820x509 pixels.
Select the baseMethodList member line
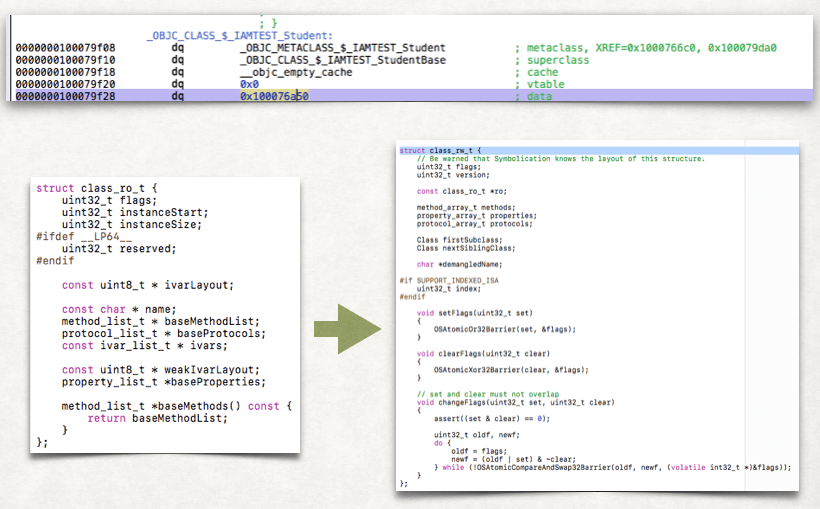pos(160,321)
